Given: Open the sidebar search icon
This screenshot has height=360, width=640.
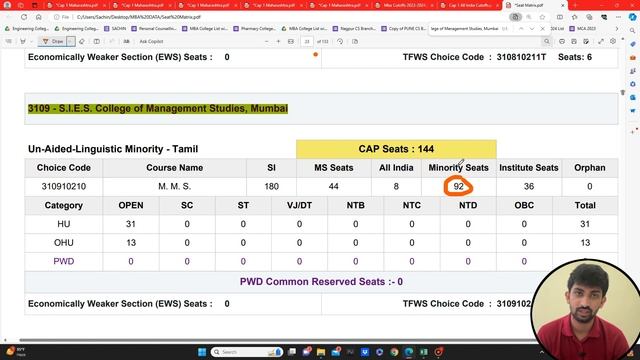Looking at the screenshot, I should tap(632, 31).
